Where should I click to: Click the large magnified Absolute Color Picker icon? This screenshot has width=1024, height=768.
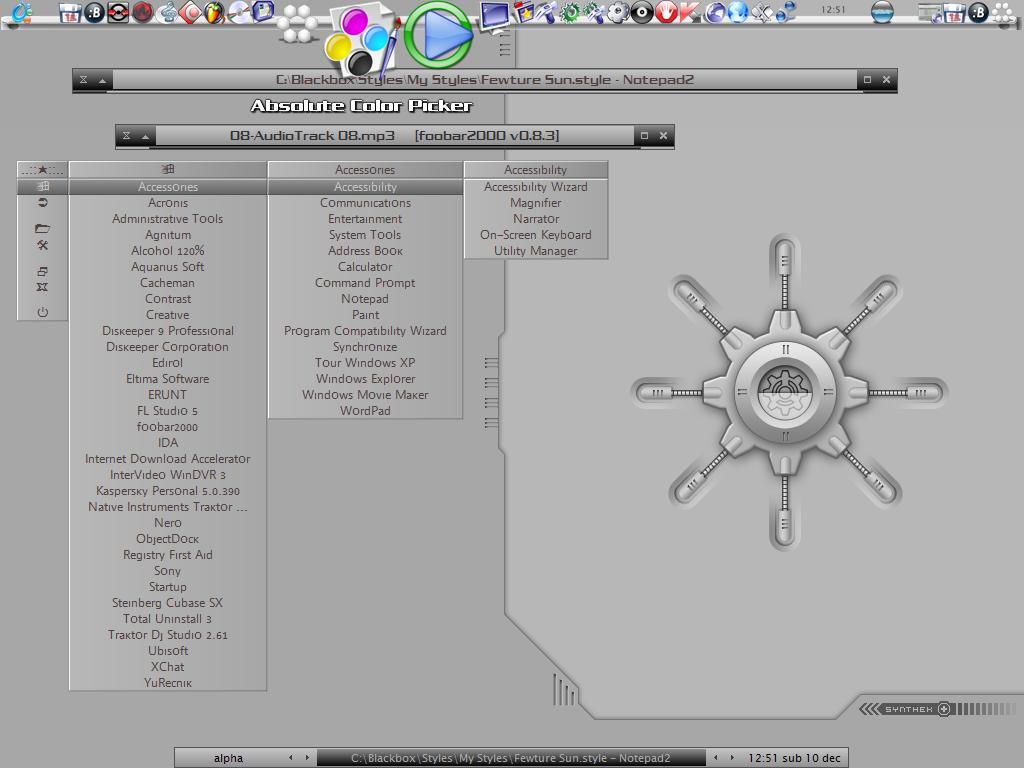[360, 38]
